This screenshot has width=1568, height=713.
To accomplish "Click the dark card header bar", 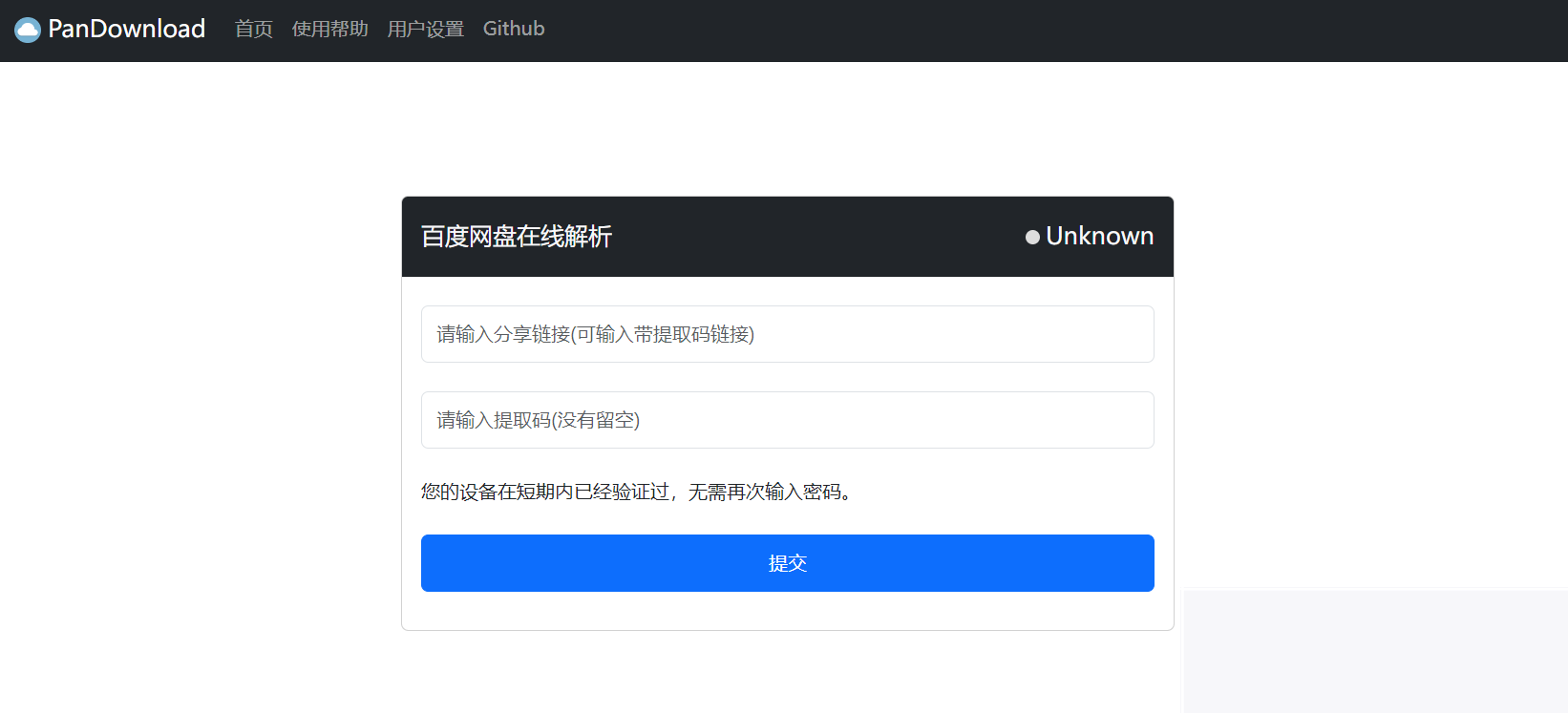I will click(812, 236).
